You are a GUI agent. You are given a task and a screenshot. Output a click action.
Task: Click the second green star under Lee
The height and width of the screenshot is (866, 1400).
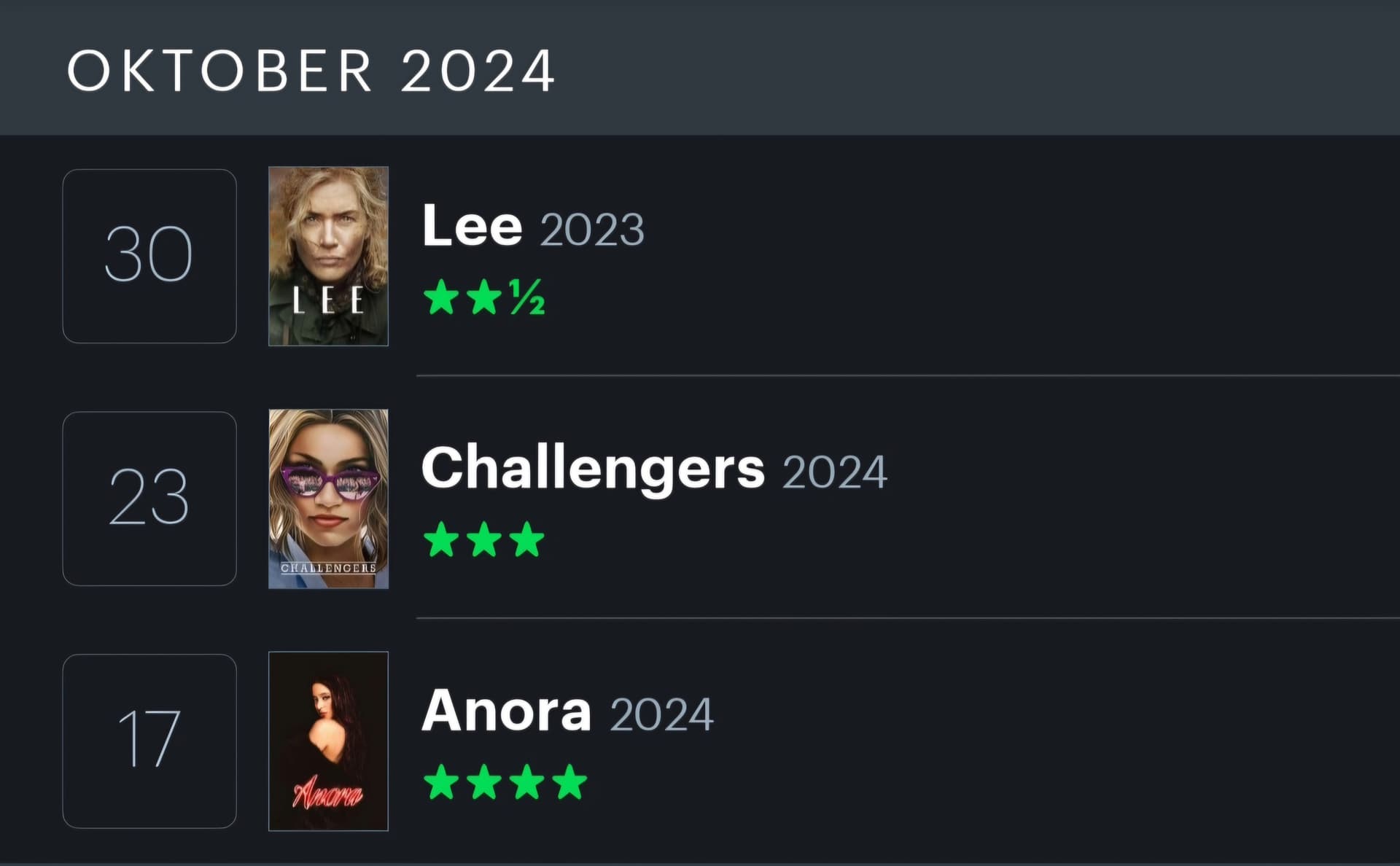coord(484,297)
